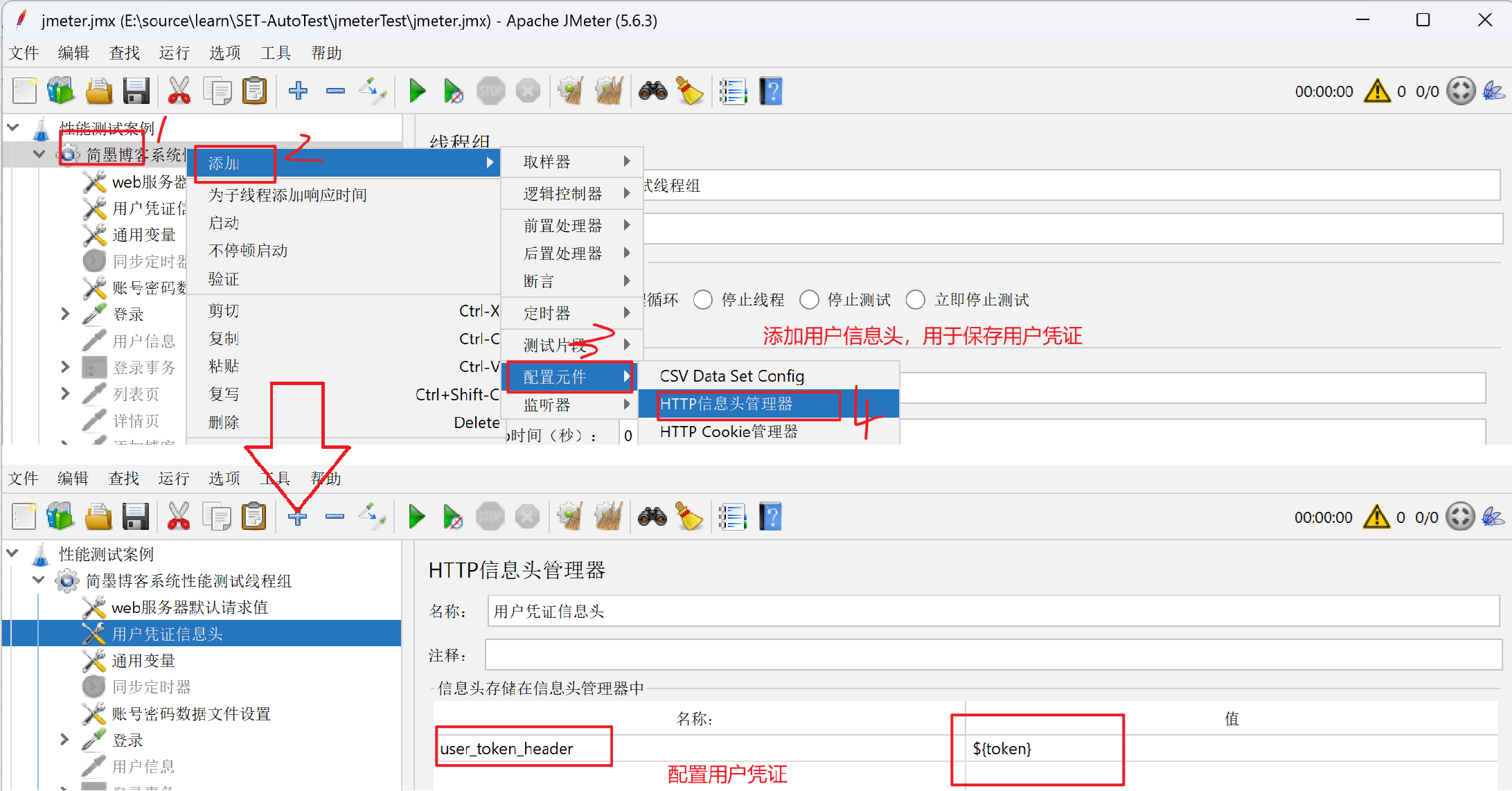1512x791 pixels.
Task: Collapse 简墨博客系统 thread group in top tree
Action: tap(39, 154)
